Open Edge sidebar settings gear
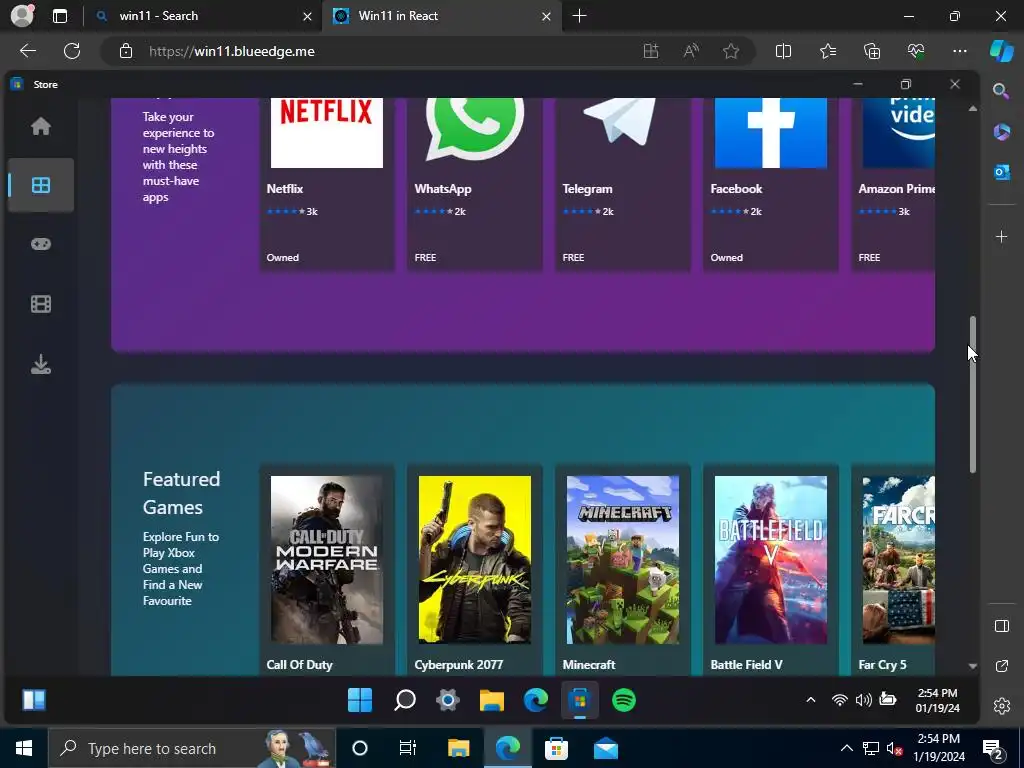 pyautogui.click(x=1001, y=706)
